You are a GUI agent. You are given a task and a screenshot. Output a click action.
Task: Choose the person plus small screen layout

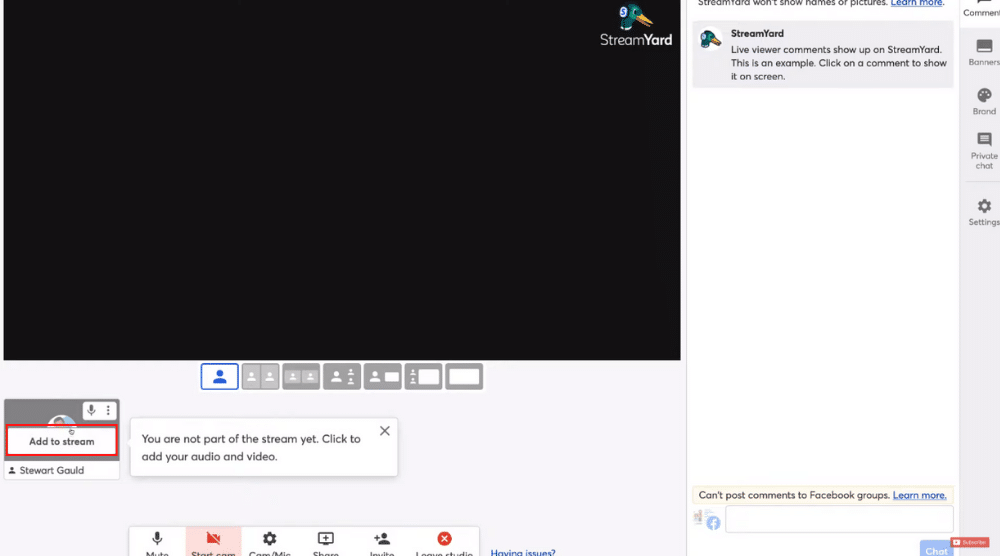[x=383, y=377]
